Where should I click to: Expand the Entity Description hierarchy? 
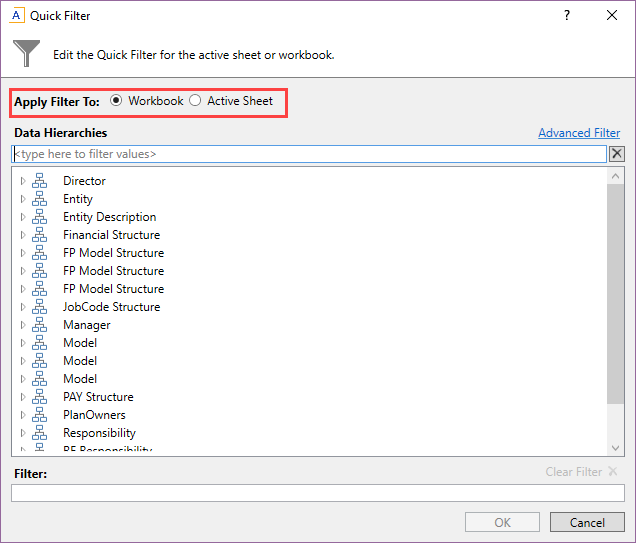click(x=23, y=217)
